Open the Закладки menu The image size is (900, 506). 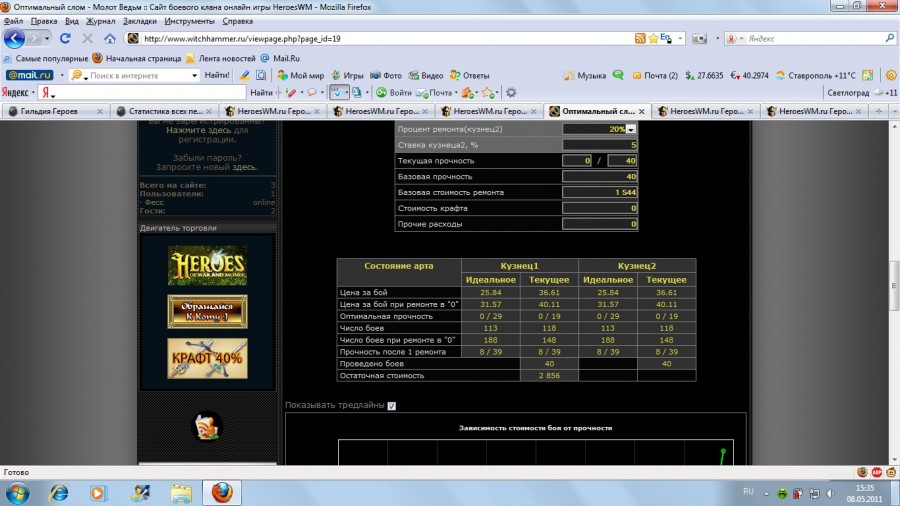click(139, 21)
